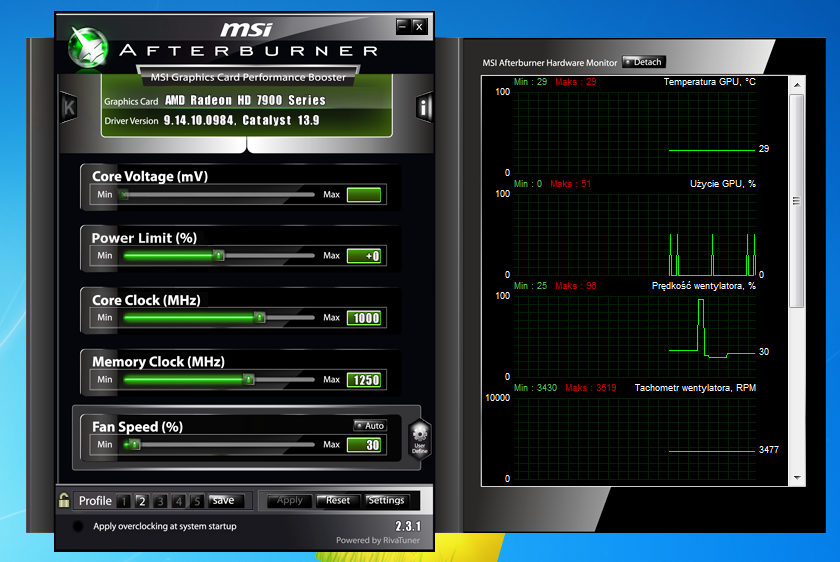Open the information 'i' side button
Image resolution: width=840 pixels, height=562 pixels.
click(424, 108)
